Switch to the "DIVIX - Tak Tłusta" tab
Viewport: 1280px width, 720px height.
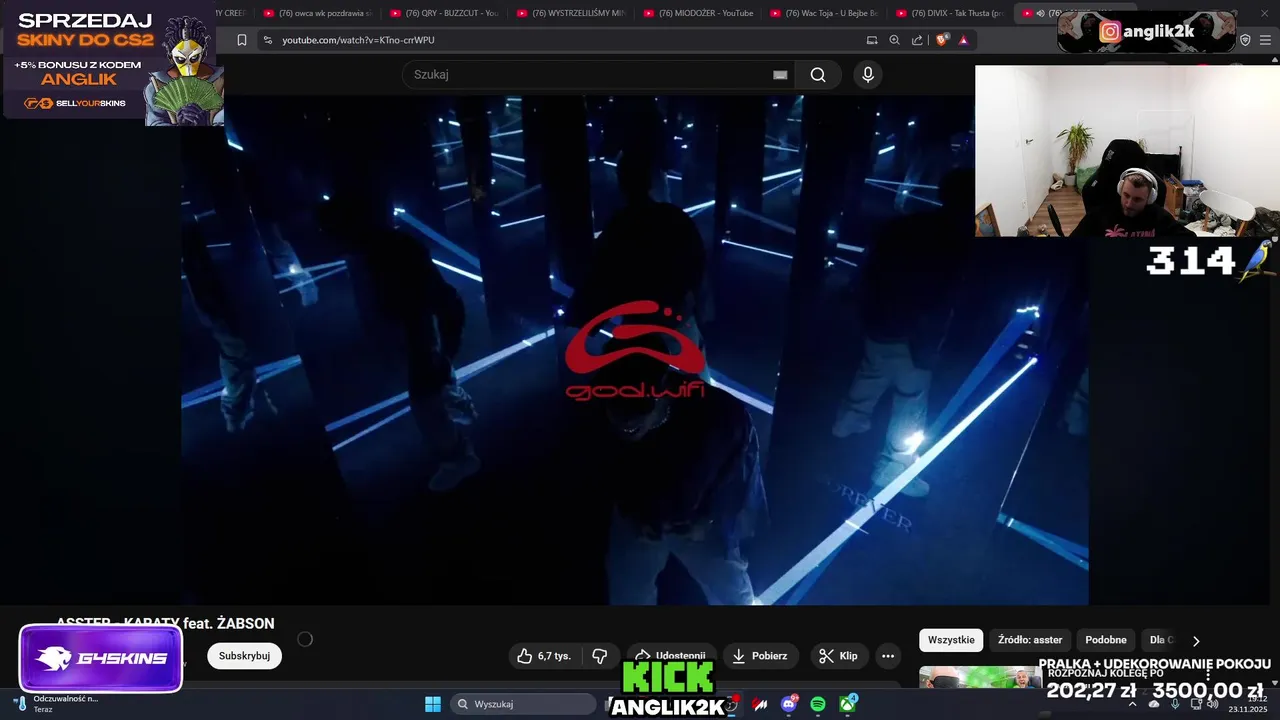point(950,13)
